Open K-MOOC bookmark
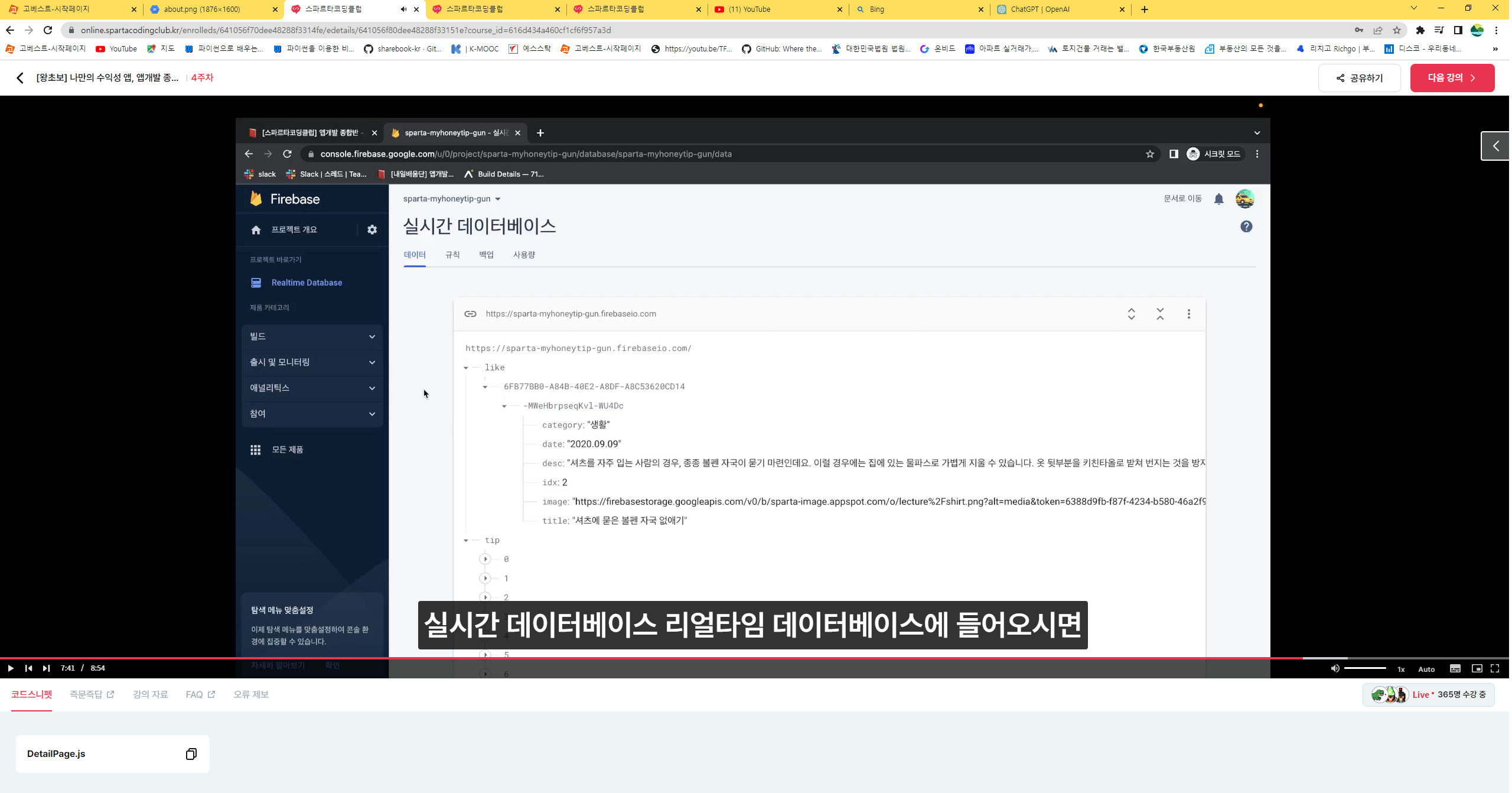The image size is (1512, 793). point(476,49)
